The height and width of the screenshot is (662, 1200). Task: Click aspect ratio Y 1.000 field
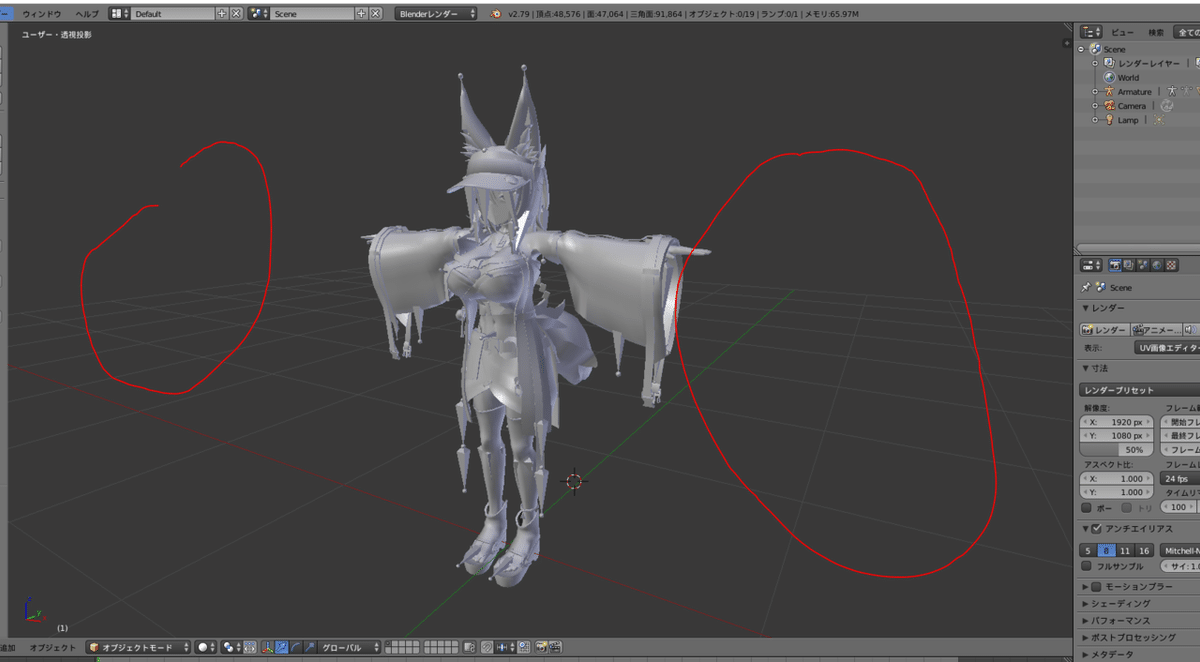[x=1117, y=492]
